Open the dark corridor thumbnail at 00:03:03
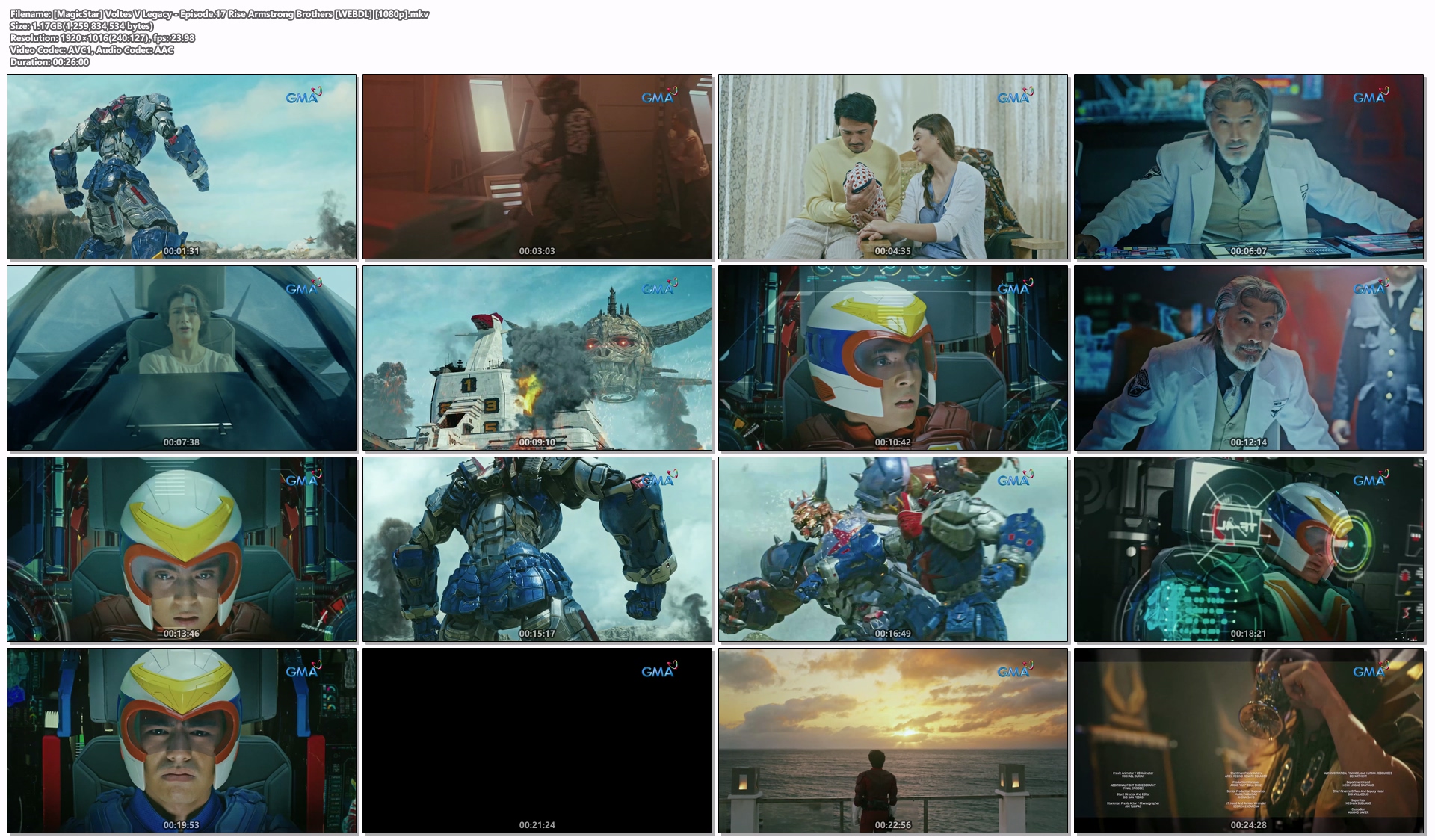The image size is (1435, 840). coord(537,167)
